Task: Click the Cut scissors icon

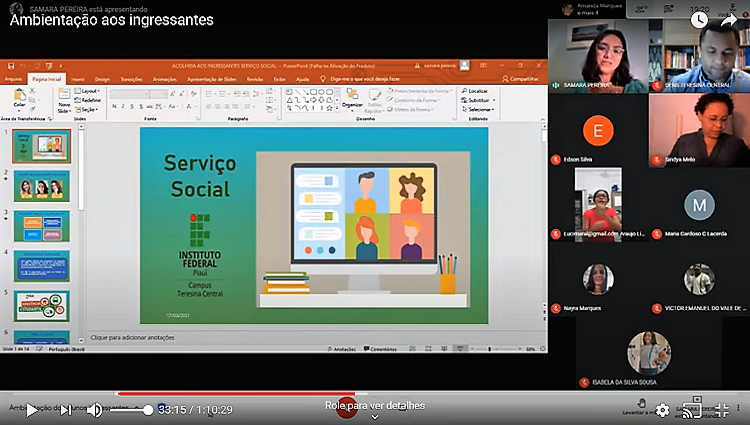Action: 33,90
